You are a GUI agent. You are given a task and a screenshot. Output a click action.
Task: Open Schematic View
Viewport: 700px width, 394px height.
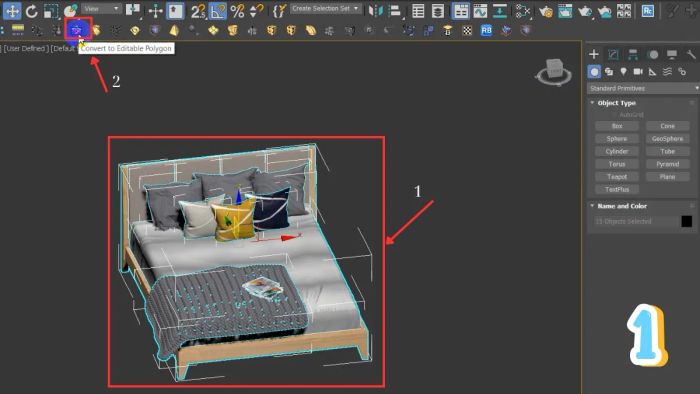pos(522,11)
